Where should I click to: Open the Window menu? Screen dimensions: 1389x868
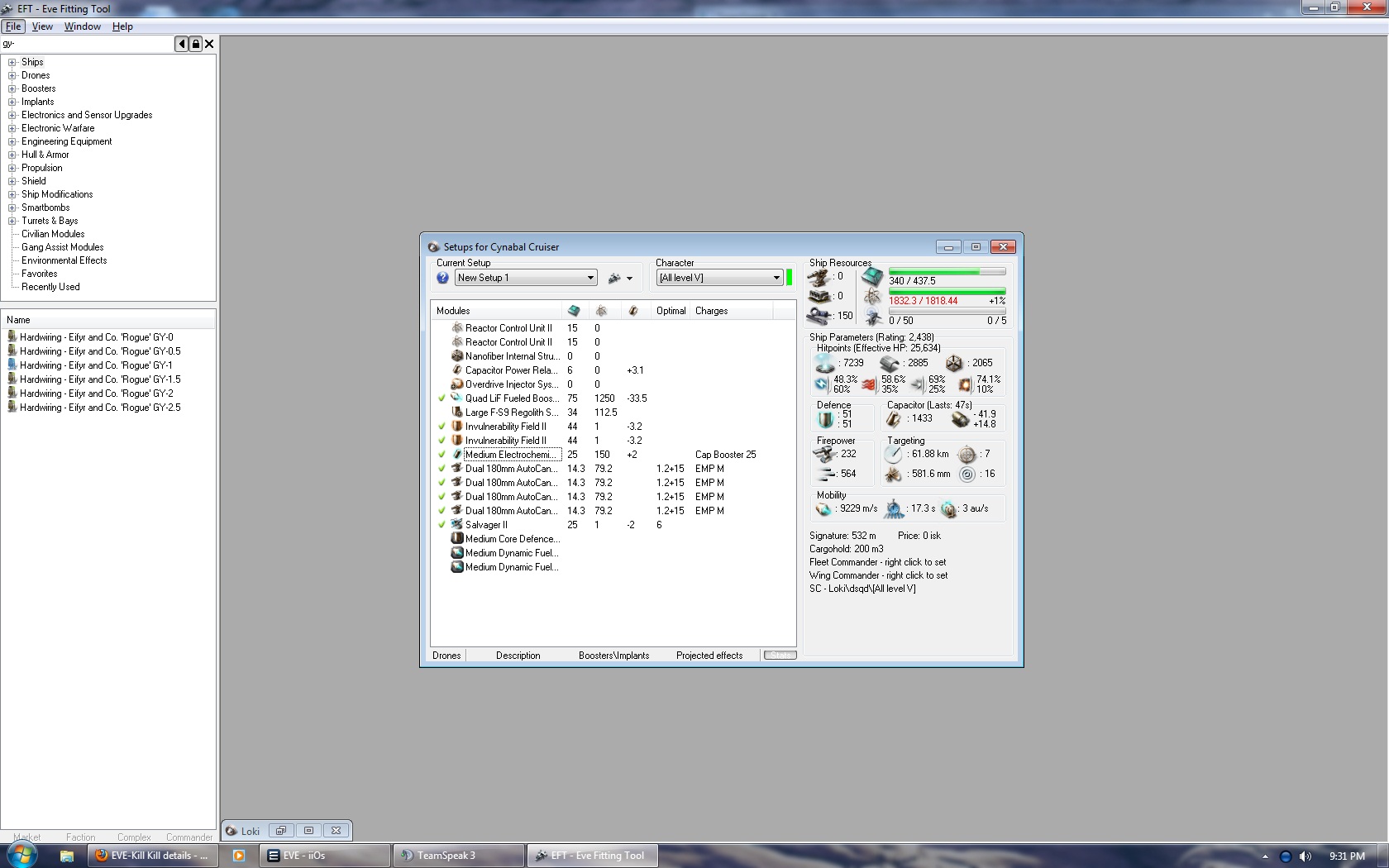point(83,26)
